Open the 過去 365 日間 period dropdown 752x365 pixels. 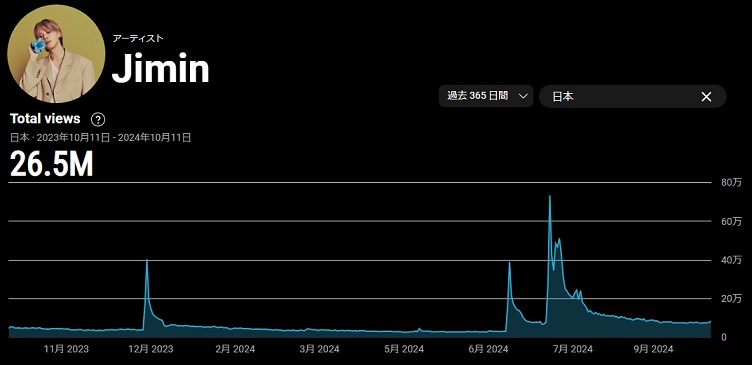(486, 96)
